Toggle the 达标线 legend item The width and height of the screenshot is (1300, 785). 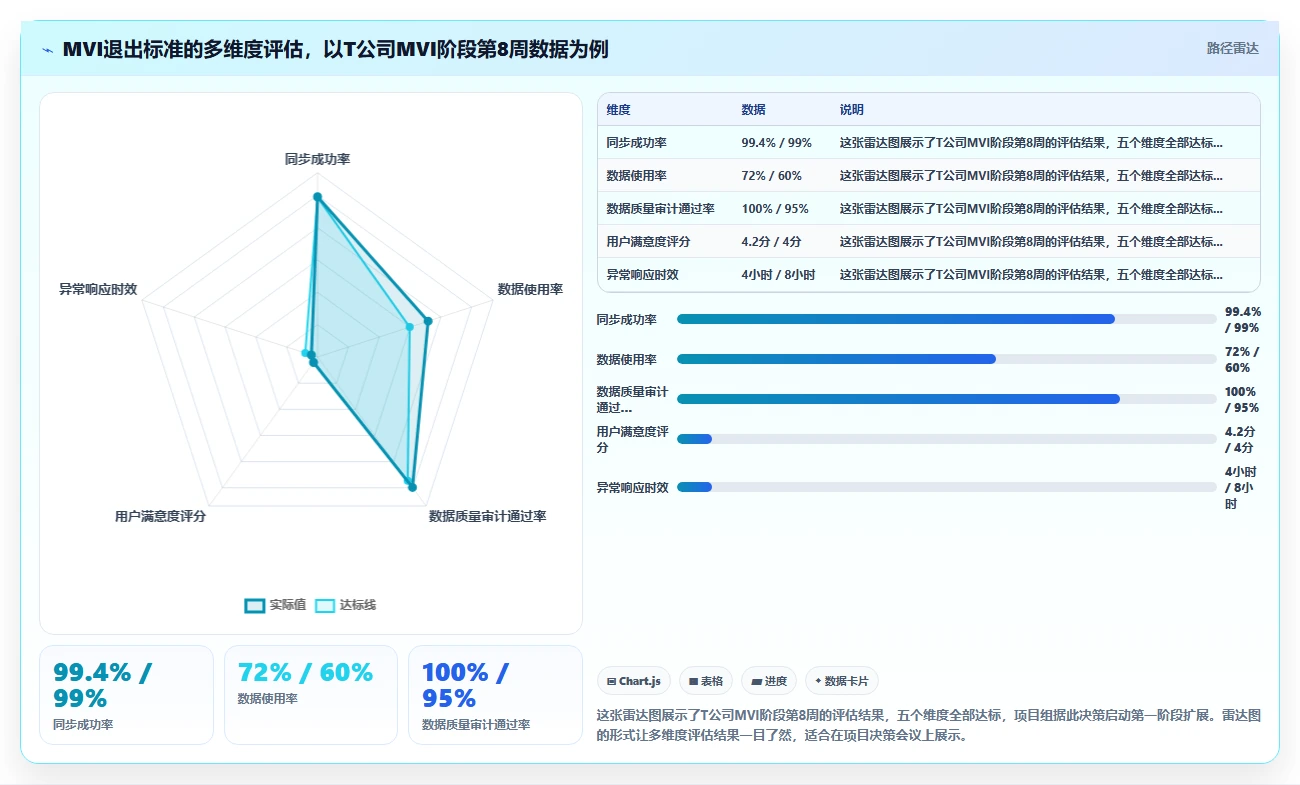point(345,605)
